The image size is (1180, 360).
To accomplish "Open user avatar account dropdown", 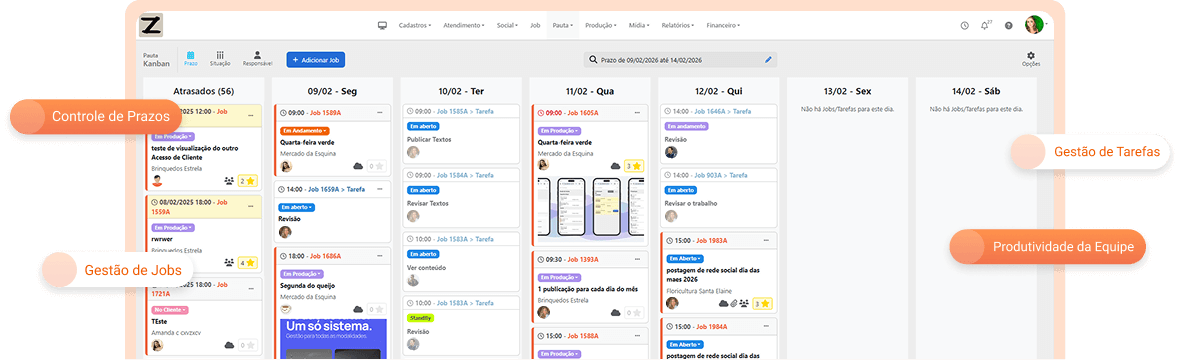I will (x=1036, y=25).
